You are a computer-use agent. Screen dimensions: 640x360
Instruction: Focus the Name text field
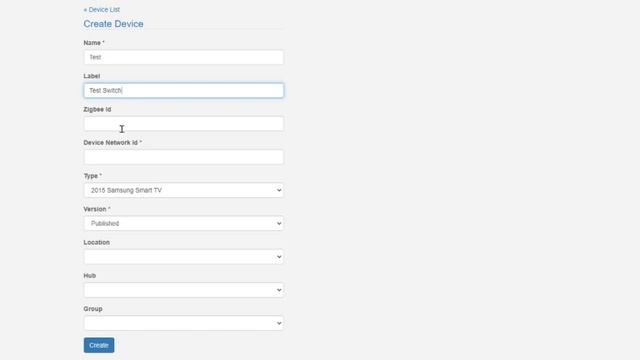pyautogui.click(x=184, y=57)
